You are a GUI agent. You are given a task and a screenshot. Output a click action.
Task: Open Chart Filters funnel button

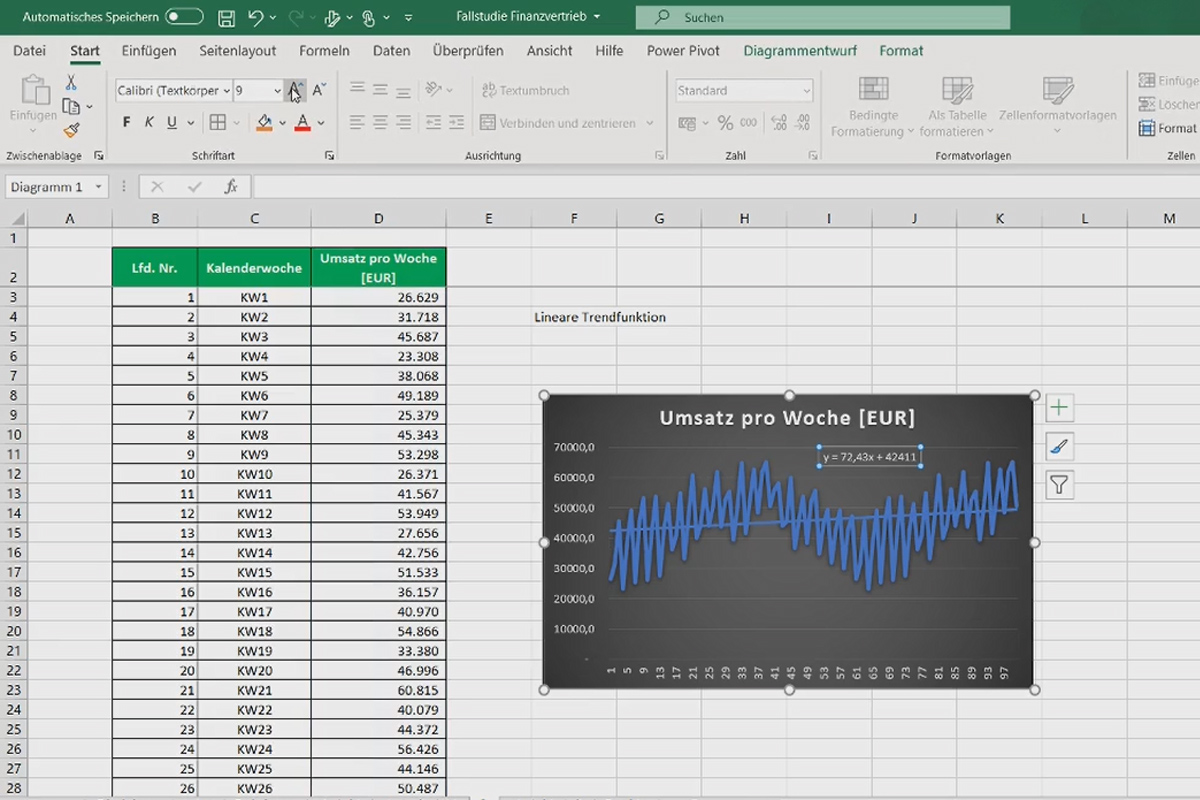click(x=1059, y=485)
